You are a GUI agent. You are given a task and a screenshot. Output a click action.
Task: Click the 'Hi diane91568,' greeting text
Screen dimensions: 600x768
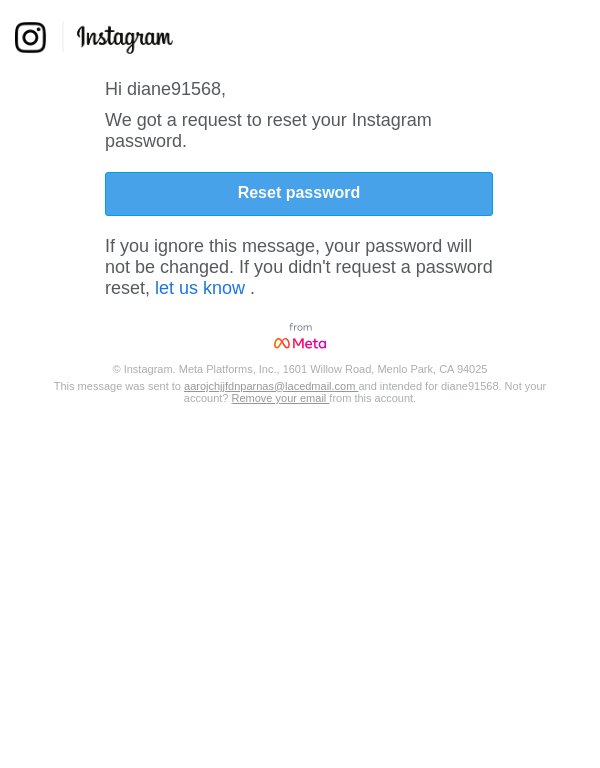[165, 89]
